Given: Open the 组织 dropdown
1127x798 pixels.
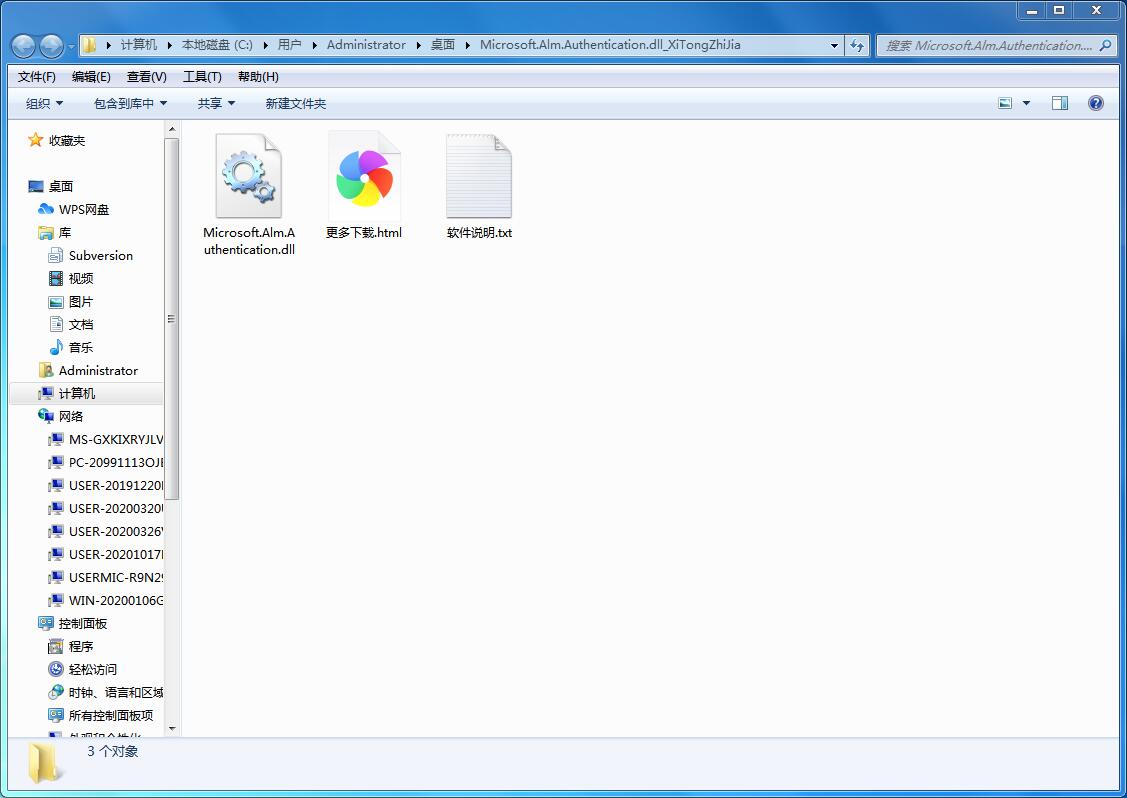Looking at the screenshot, I should pos(44,104).
